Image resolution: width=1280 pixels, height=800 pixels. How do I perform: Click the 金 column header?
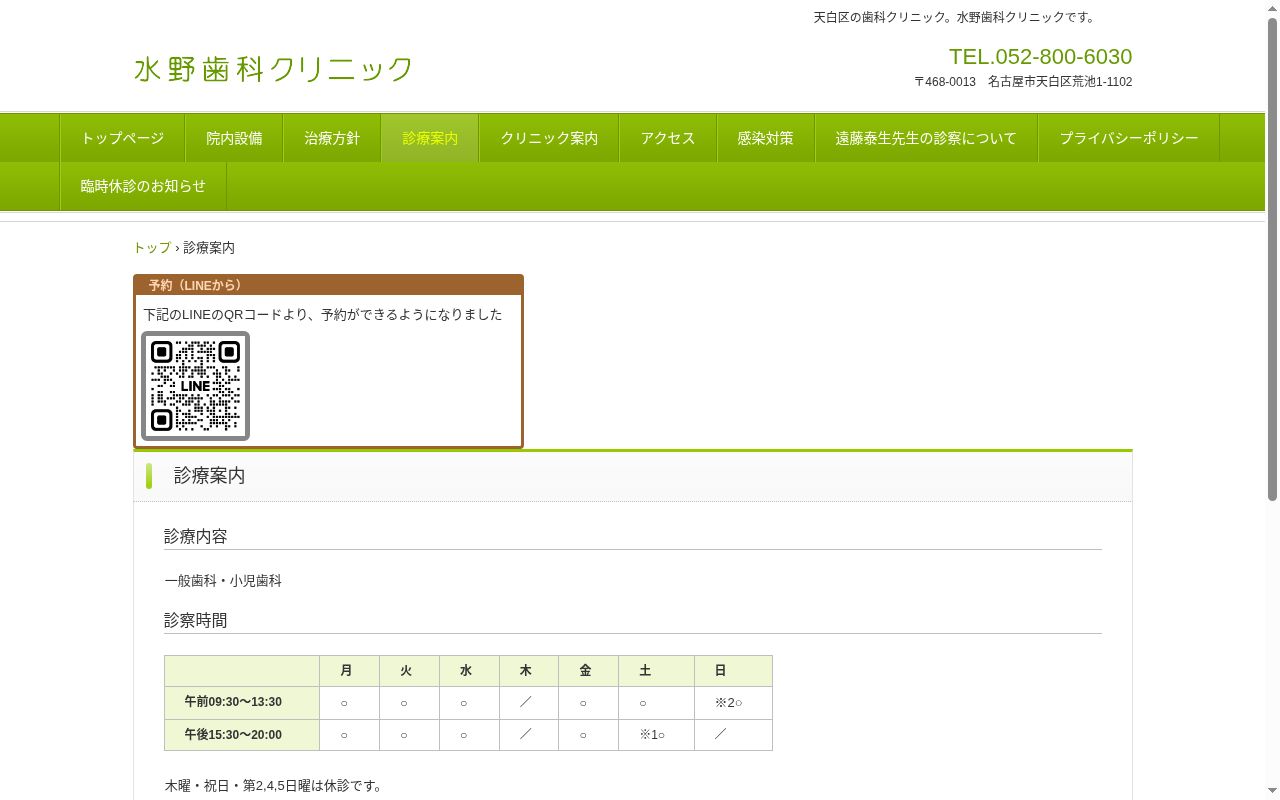(588, 671)
